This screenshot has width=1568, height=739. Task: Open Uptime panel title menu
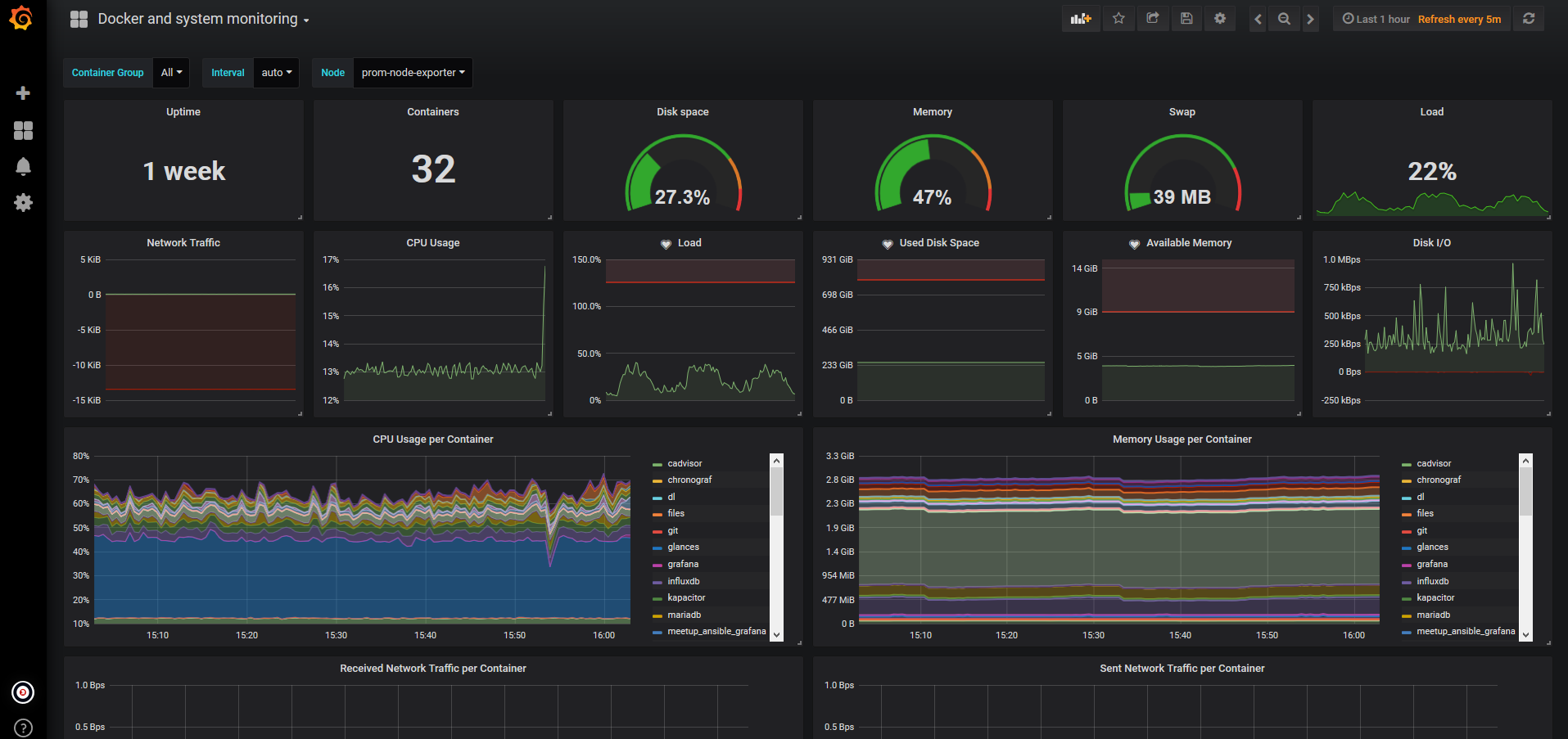(183, 112)
